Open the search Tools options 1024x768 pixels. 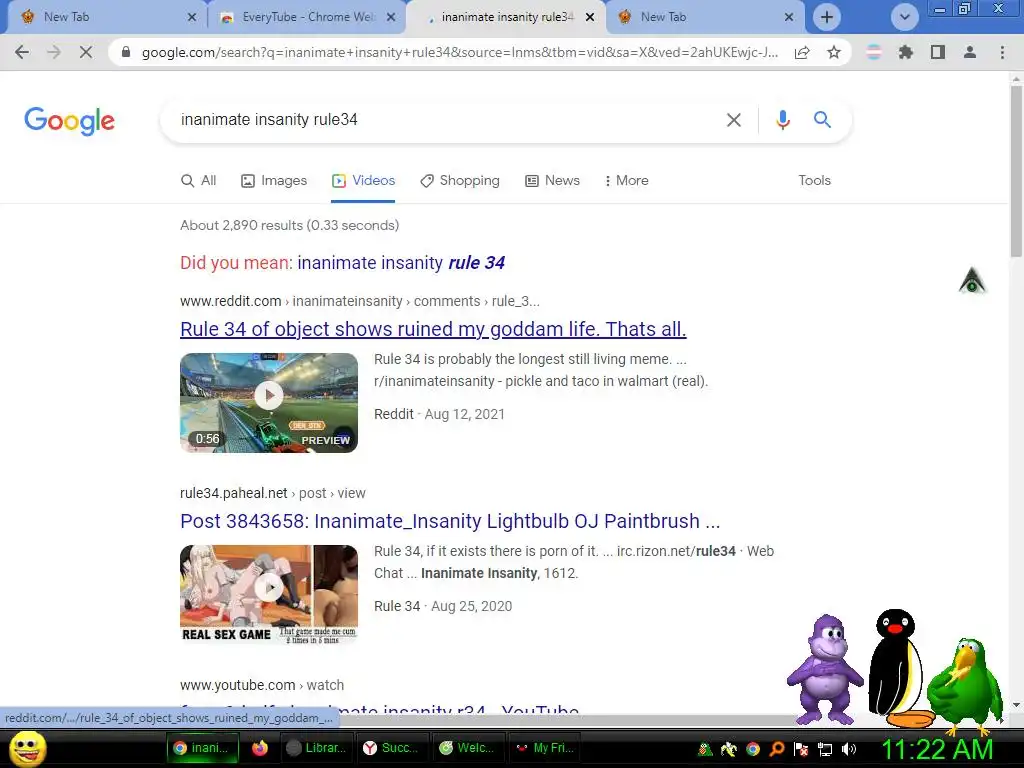point(814,180)
